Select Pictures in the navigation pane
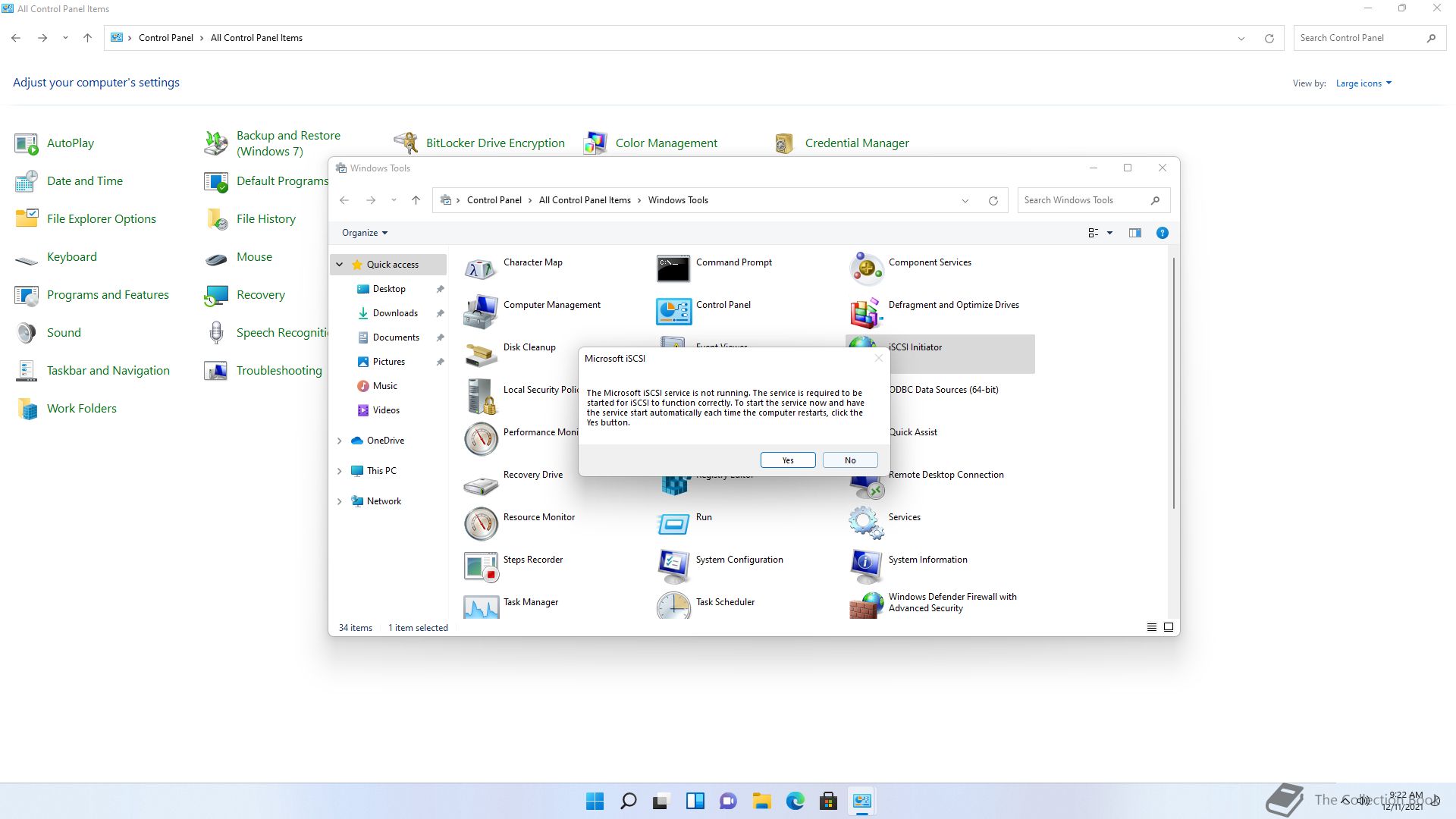 tap(389, 362)
